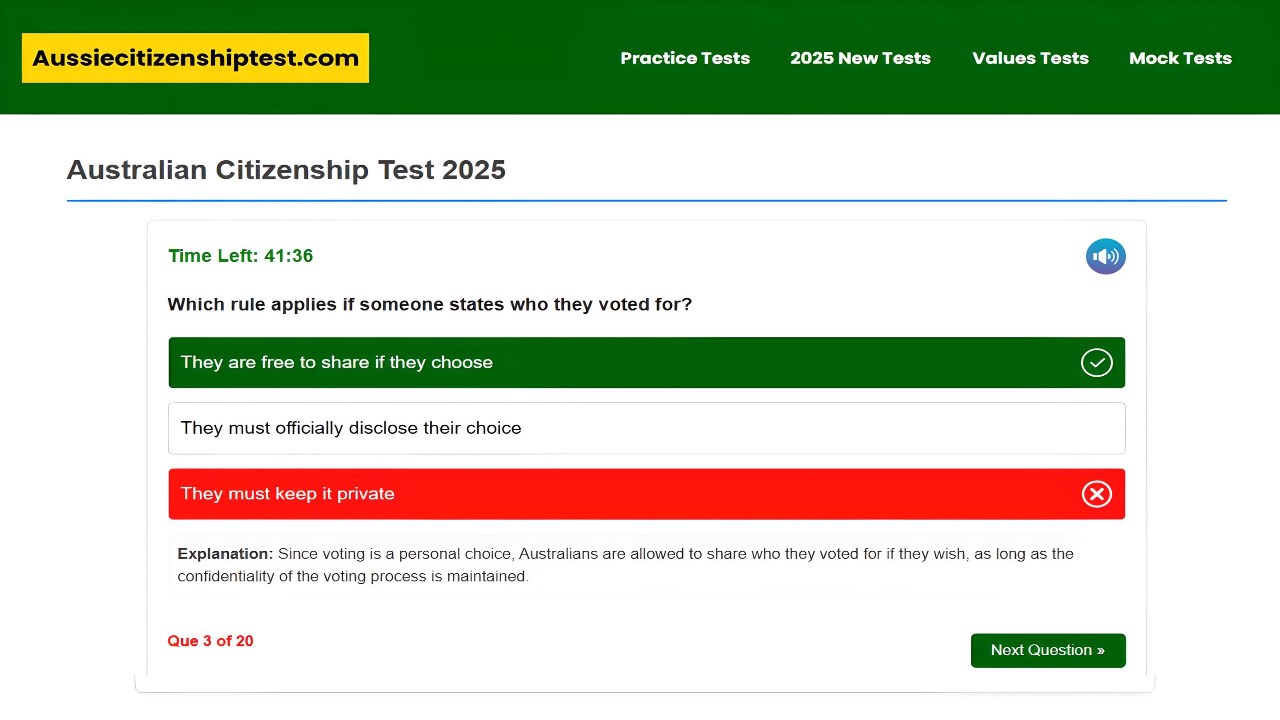Click the 'Australian Citizenship Test 2025' heading
The width and height of the screenshot is (1280, 720).
[286, 170]
